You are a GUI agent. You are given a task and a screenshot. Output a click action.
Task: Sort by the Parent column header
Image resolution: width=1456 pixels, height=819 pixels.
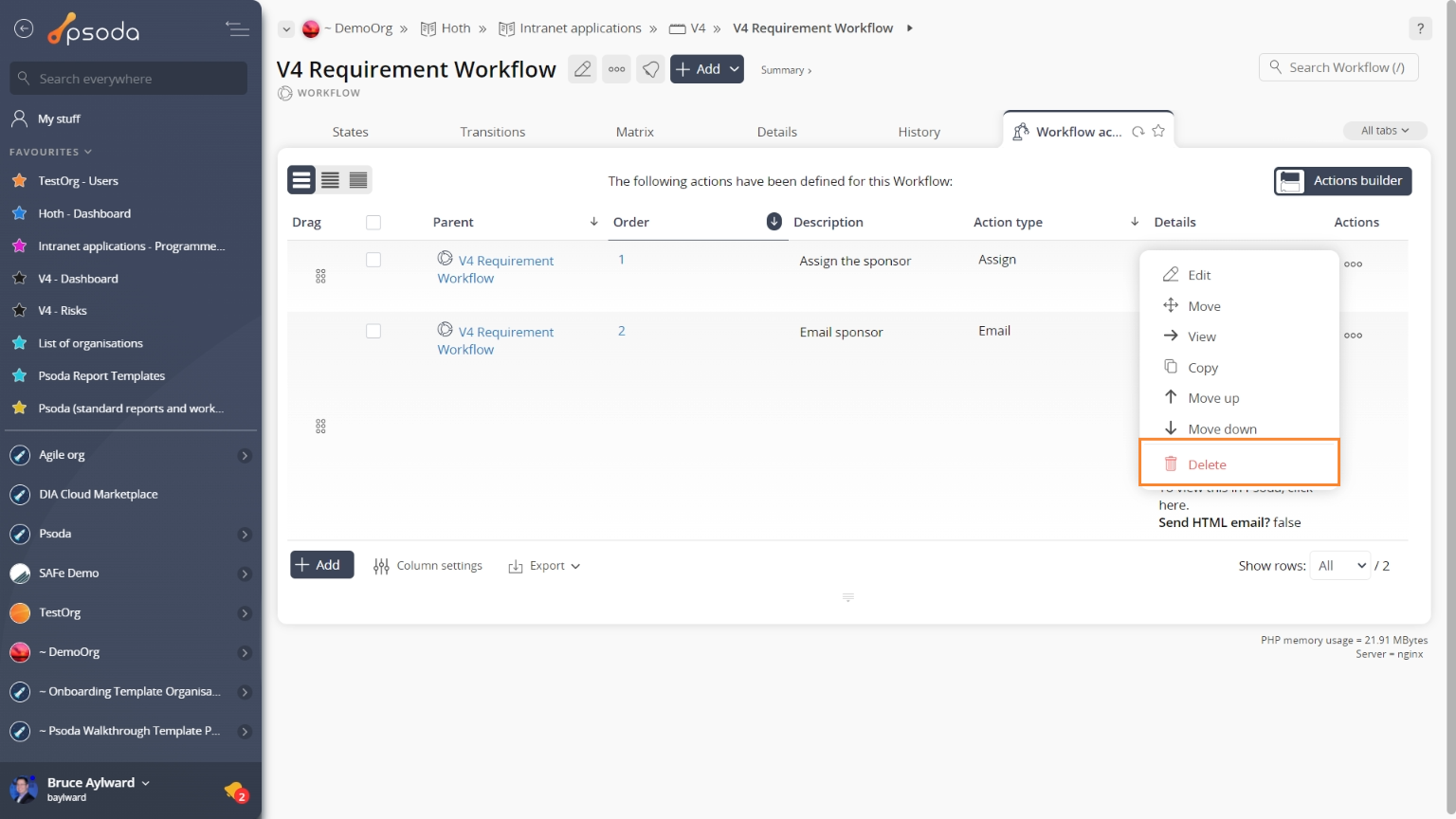(x=453, y=222)
